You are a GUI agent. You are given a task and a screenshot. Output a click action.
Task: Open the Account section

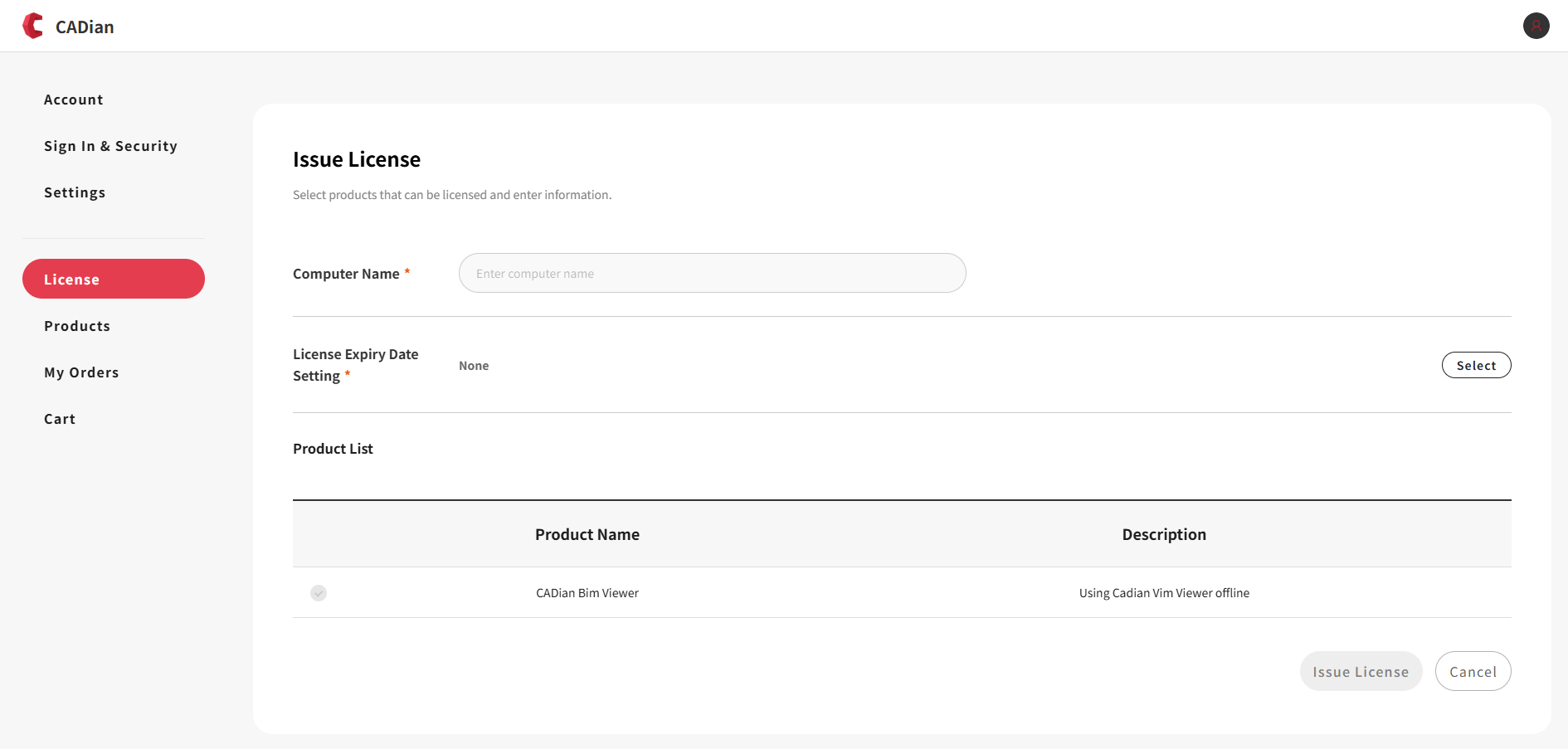click(x=73, y=99)
